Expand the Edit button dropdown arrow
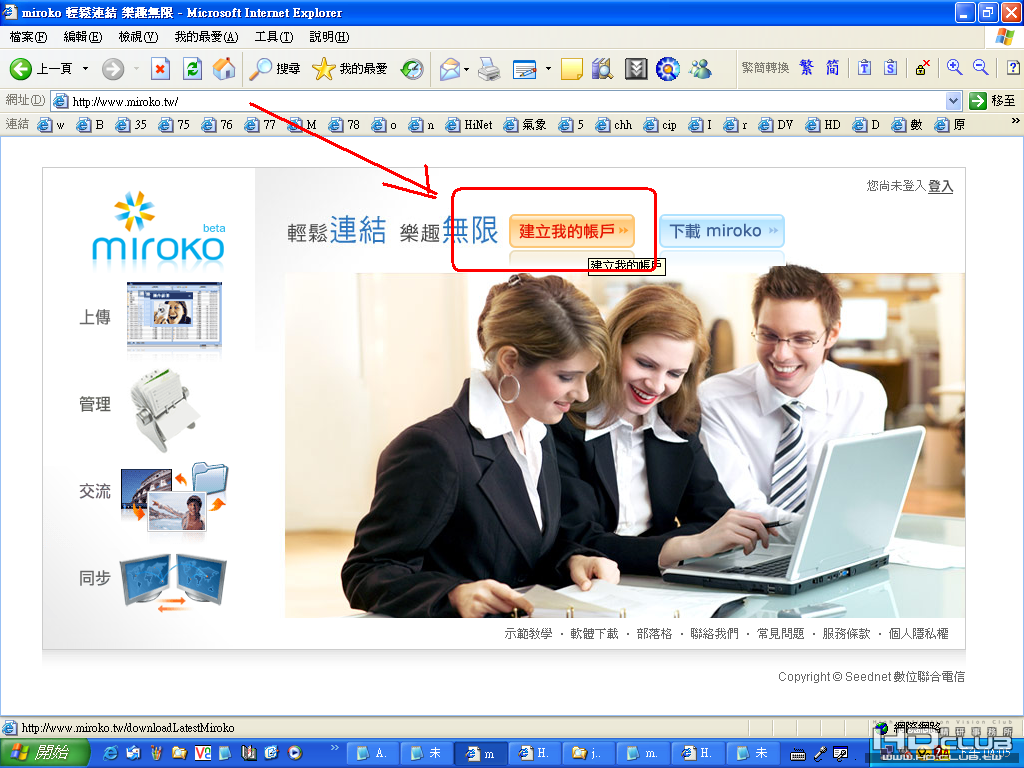Screen dimensions: 1024x768 (x=548, y=69)
